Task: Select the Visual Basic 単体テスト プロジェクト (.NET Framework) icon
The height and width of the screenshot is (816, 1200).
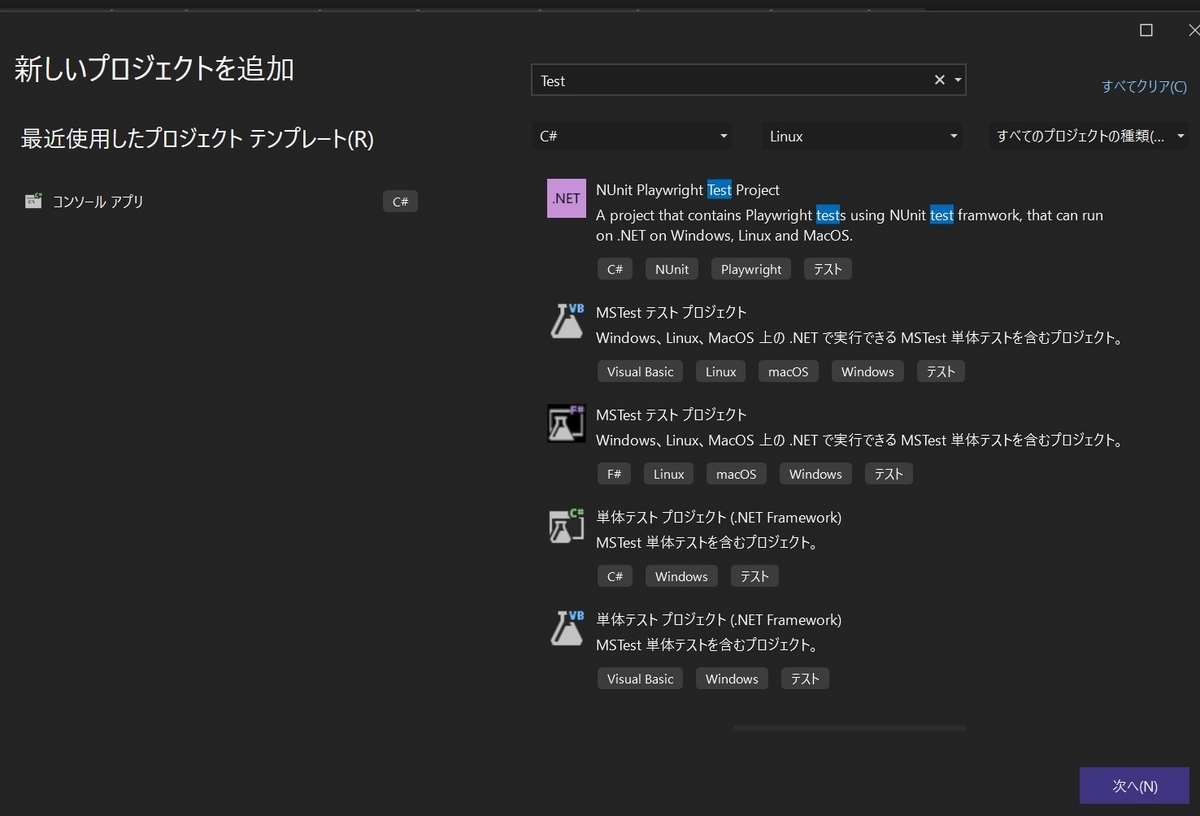Action: [x=567, y=628]
